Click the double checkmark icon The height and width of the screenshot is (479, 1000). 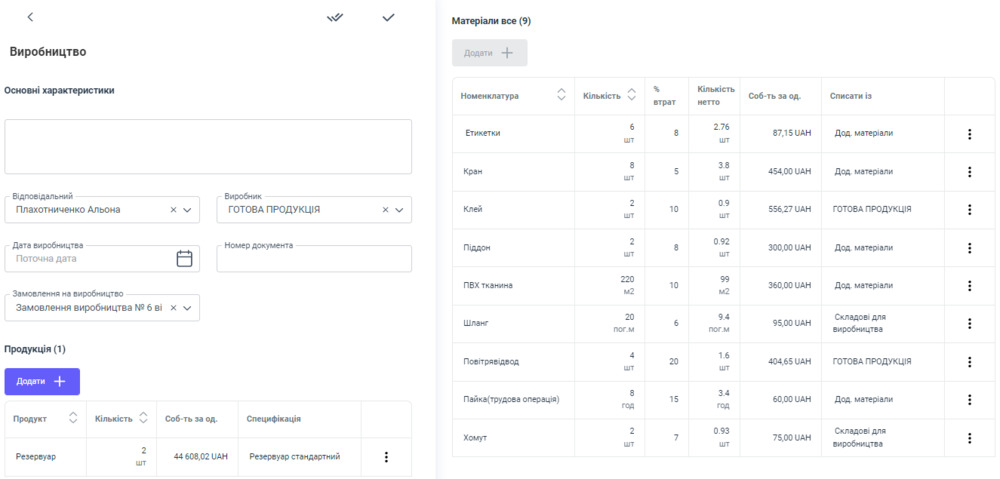335,17
